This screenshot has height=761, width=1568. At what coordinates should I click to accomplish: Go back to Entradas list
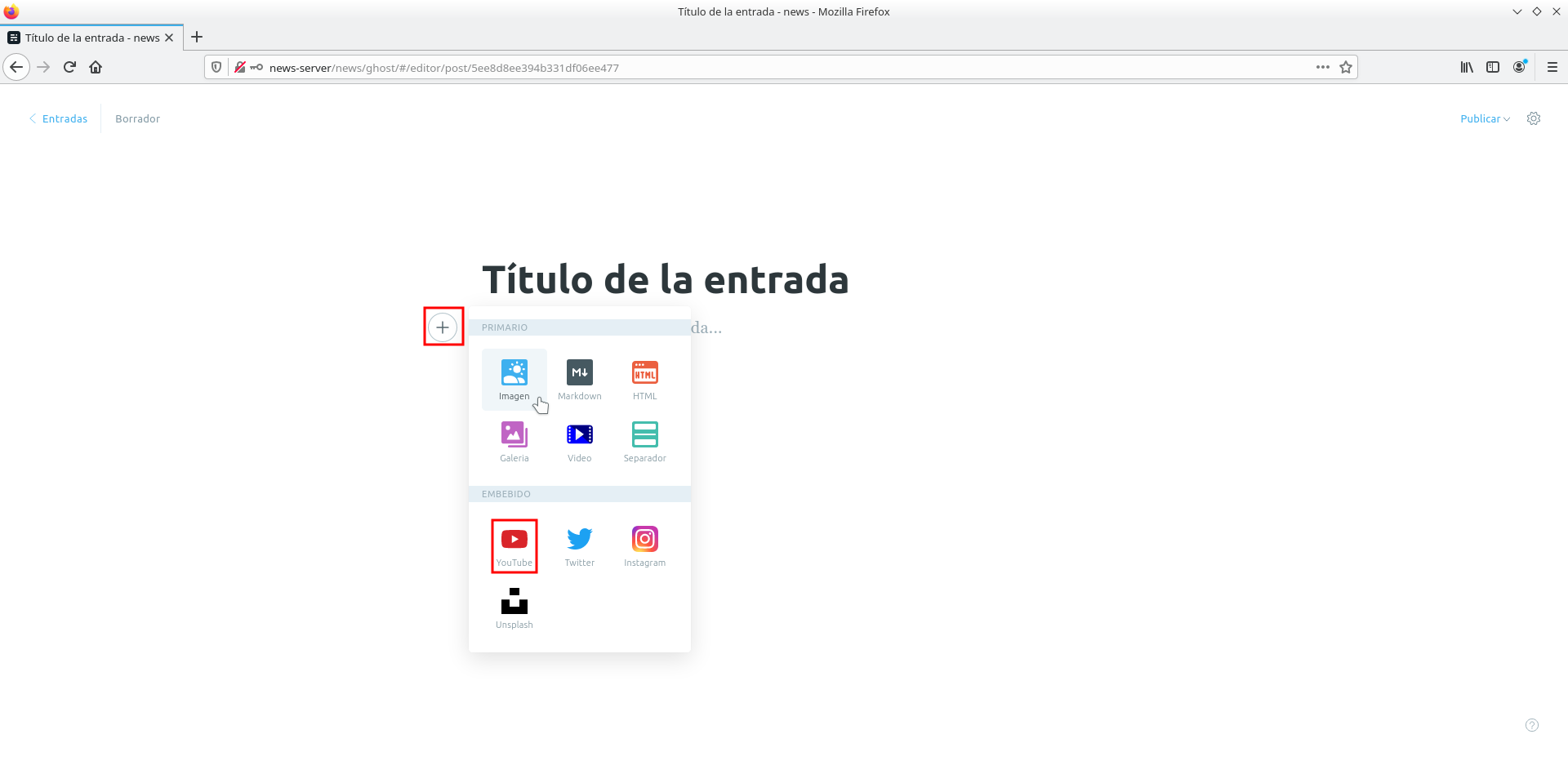pyautogui.click(x=58, y=118)
